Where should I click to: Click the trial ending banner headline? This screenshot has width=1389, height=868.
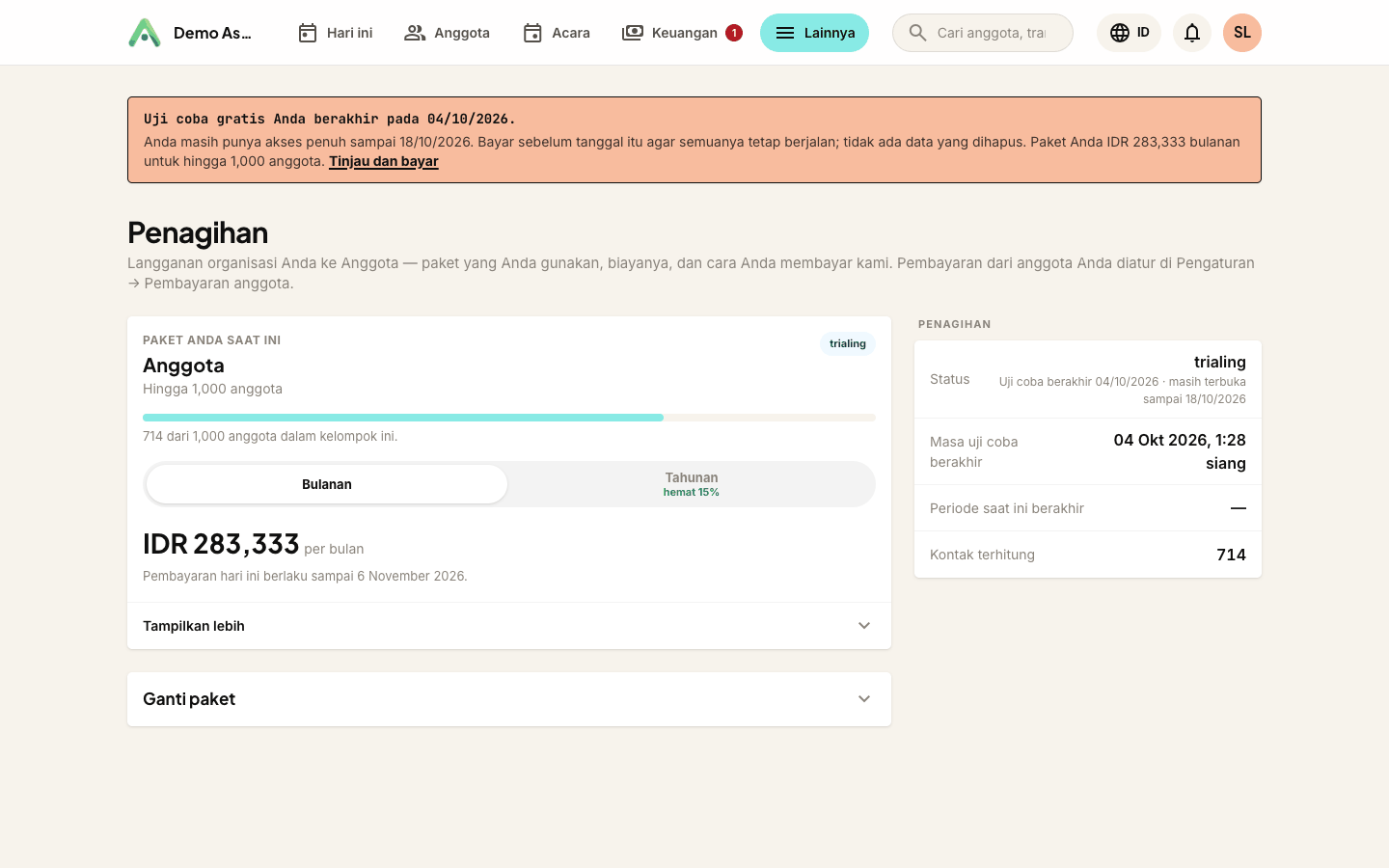pyautogui.click(x=330, y=119)
